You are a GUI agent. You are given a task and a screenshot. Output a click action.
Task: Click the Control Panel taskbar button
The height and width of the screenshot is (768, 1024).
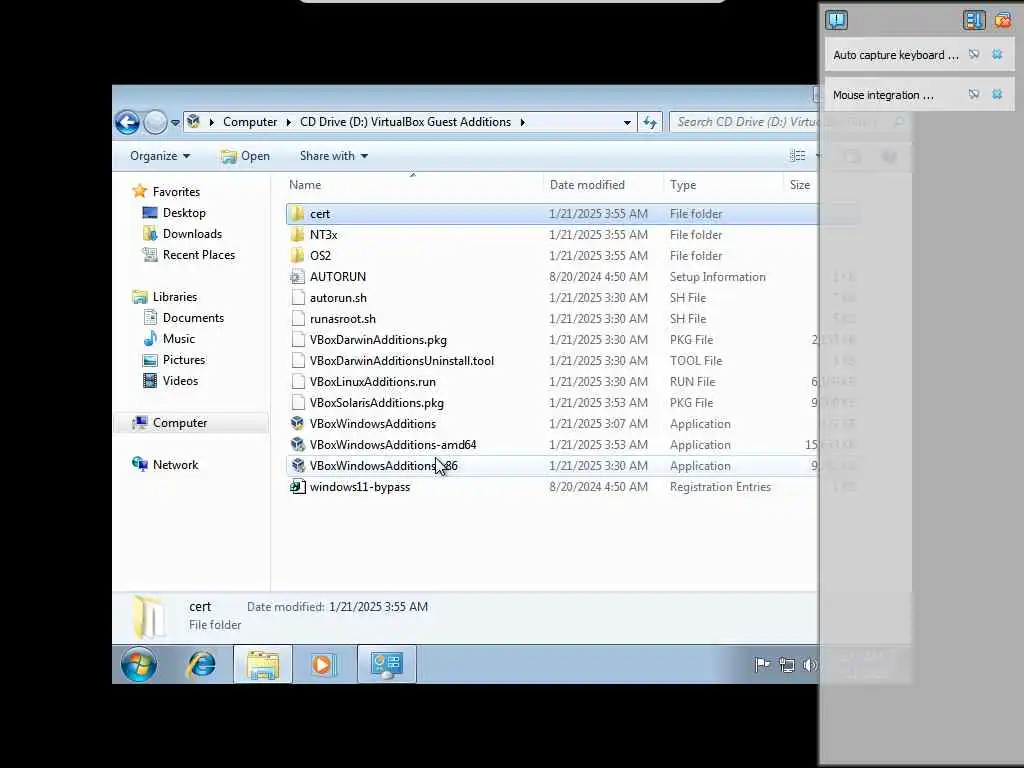(387, 664)
